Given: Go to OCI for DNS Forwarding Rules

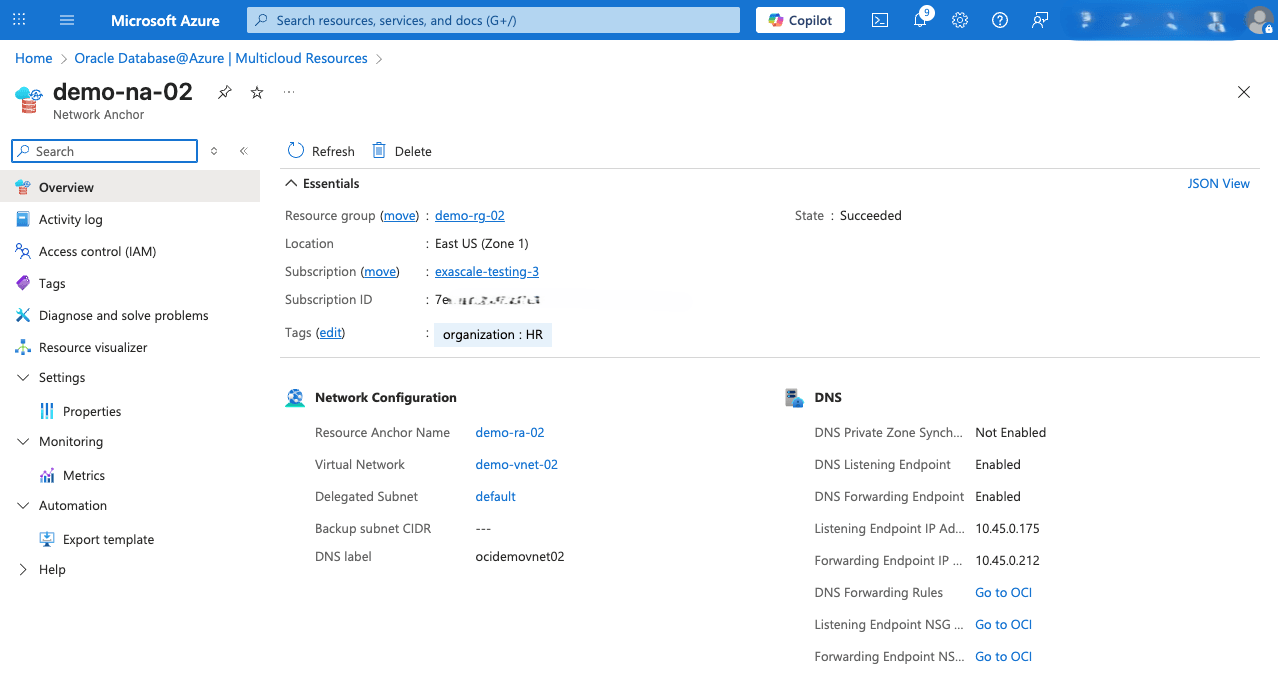Looking at the screenshot, I should (x=1003, y=592).
